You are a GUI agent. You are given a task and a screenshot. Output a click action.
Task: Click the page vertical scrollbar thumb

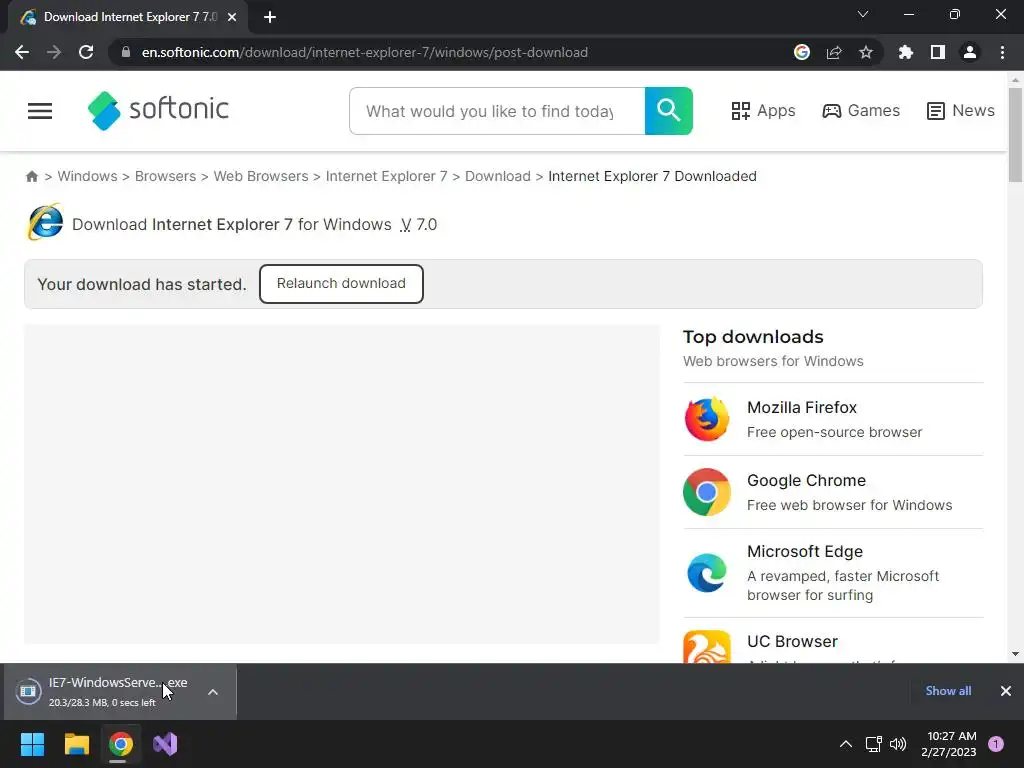(1015, 135)
